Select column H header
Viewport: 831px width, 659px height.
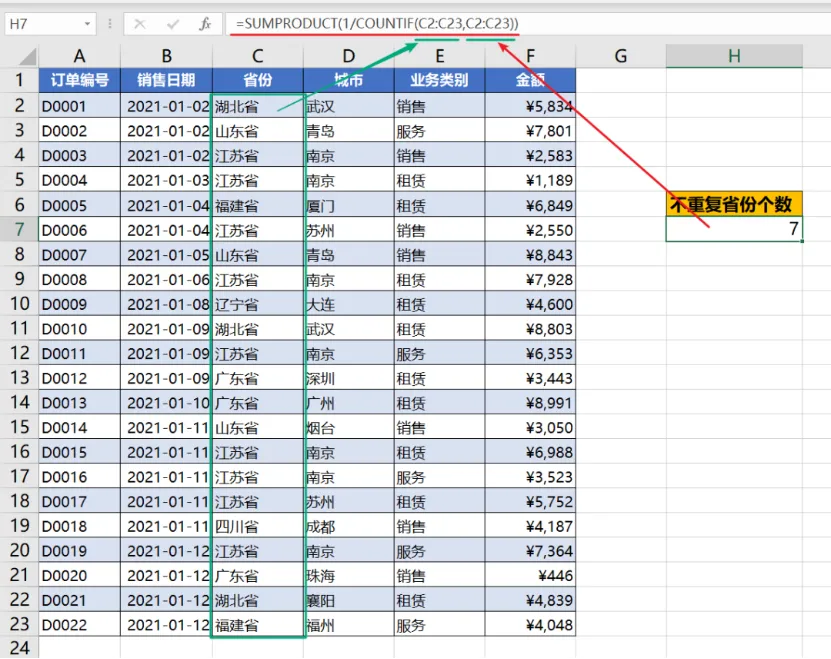coord(734,56)
